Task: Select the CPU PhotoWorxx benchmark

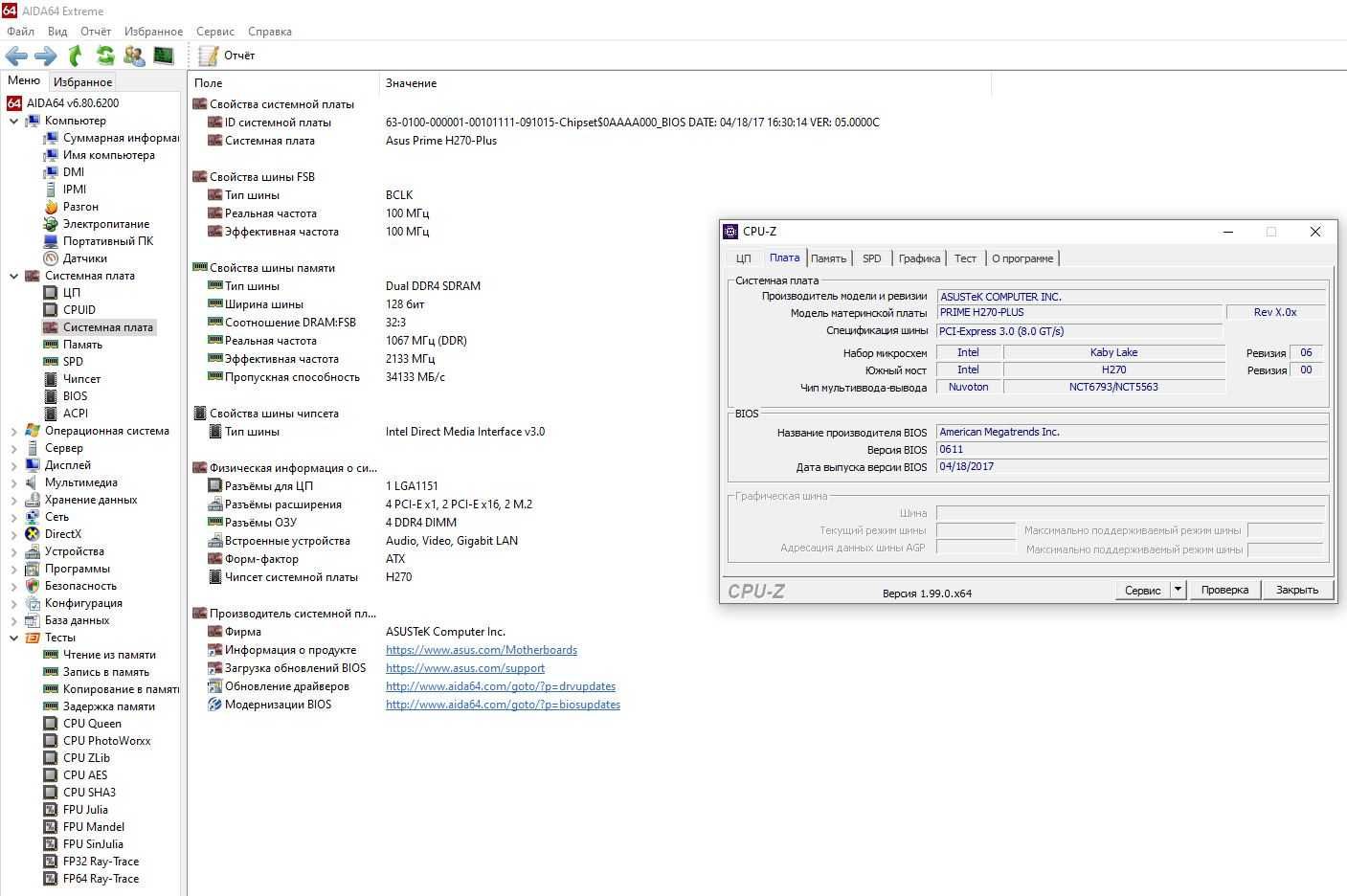Action: [x=106, y=741]
